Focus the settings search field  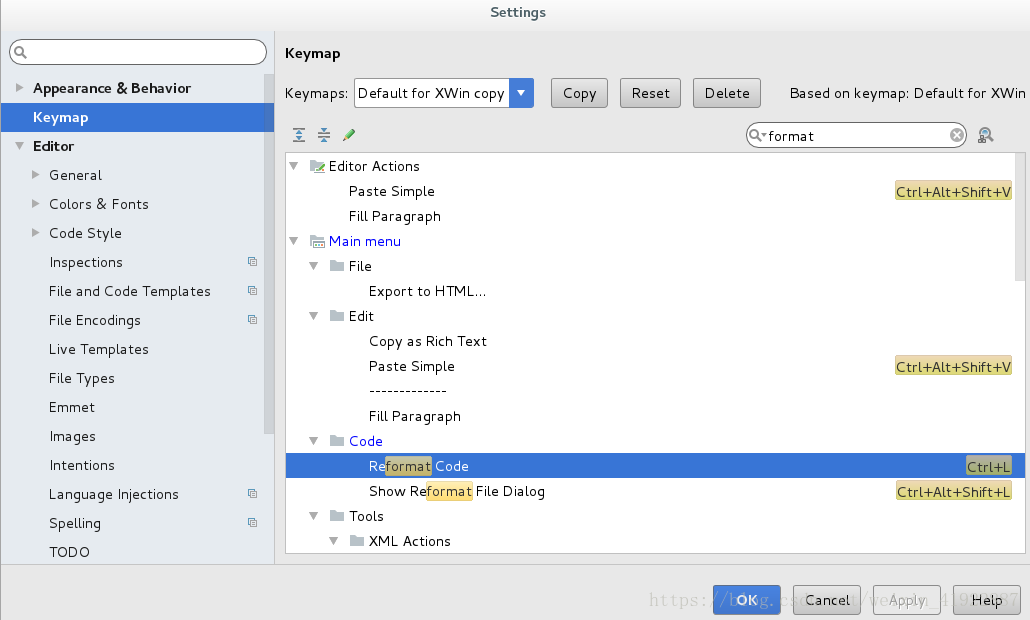coord(138,52)
